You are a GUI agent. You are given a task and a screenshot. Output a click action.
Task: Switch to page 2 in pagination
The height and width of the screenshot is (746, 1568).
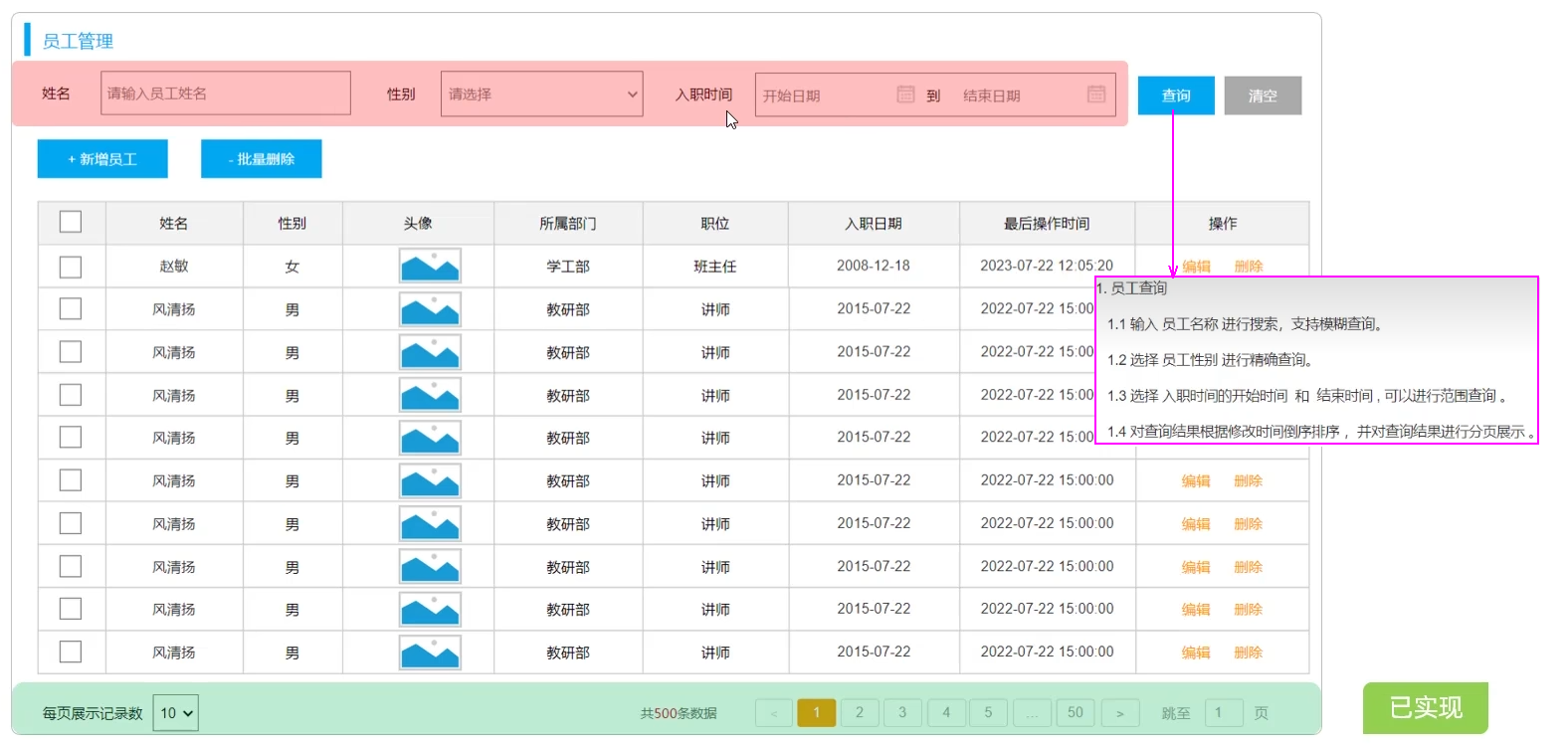[860, 713]
